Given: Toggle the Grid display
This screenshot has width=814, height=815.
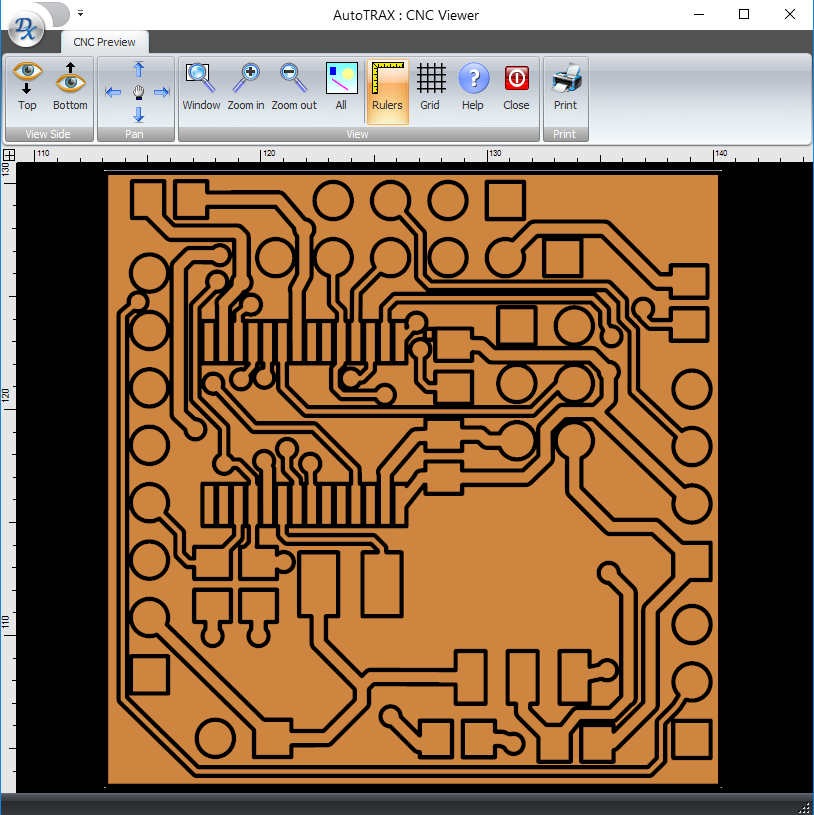Looking at the screenshot, I should click(430, 86).
